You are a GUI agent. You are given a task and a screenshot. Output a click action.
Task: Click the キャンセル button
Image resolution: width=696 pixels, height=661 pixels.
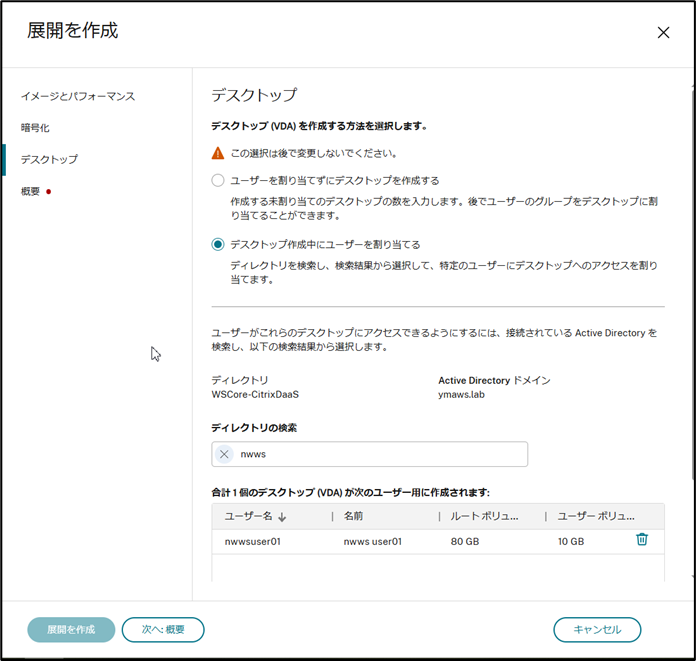[597, 629]
